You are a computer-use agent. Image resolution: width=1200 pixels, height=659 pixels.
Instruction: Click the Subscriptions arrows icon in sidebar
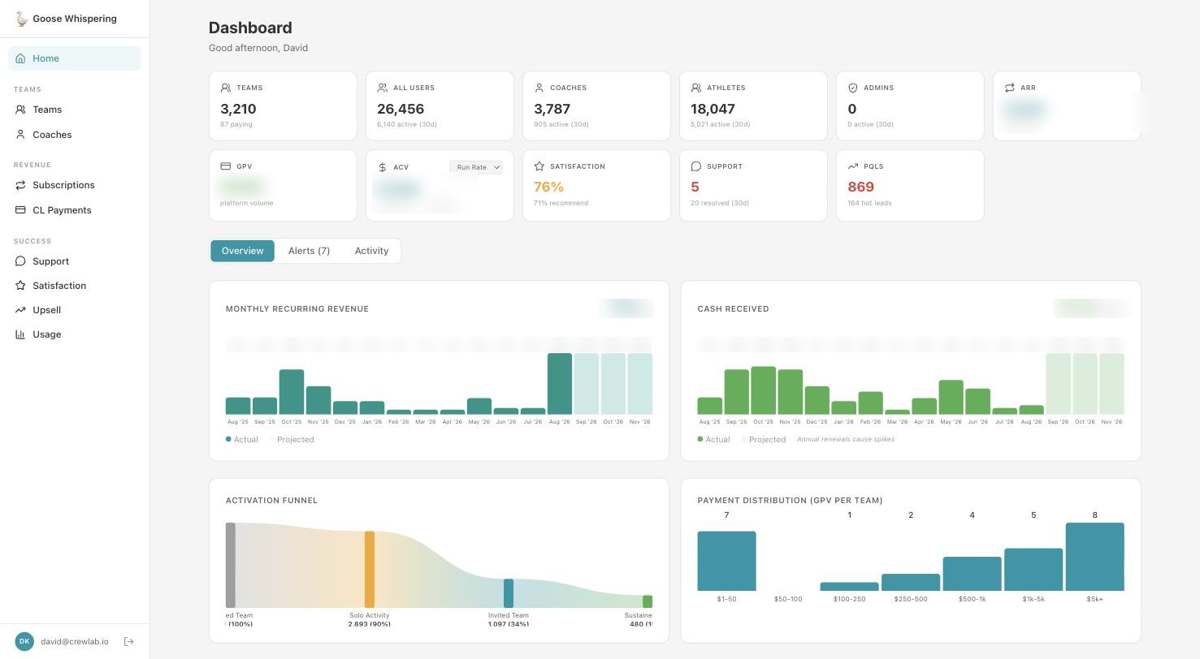click(21, 185)
